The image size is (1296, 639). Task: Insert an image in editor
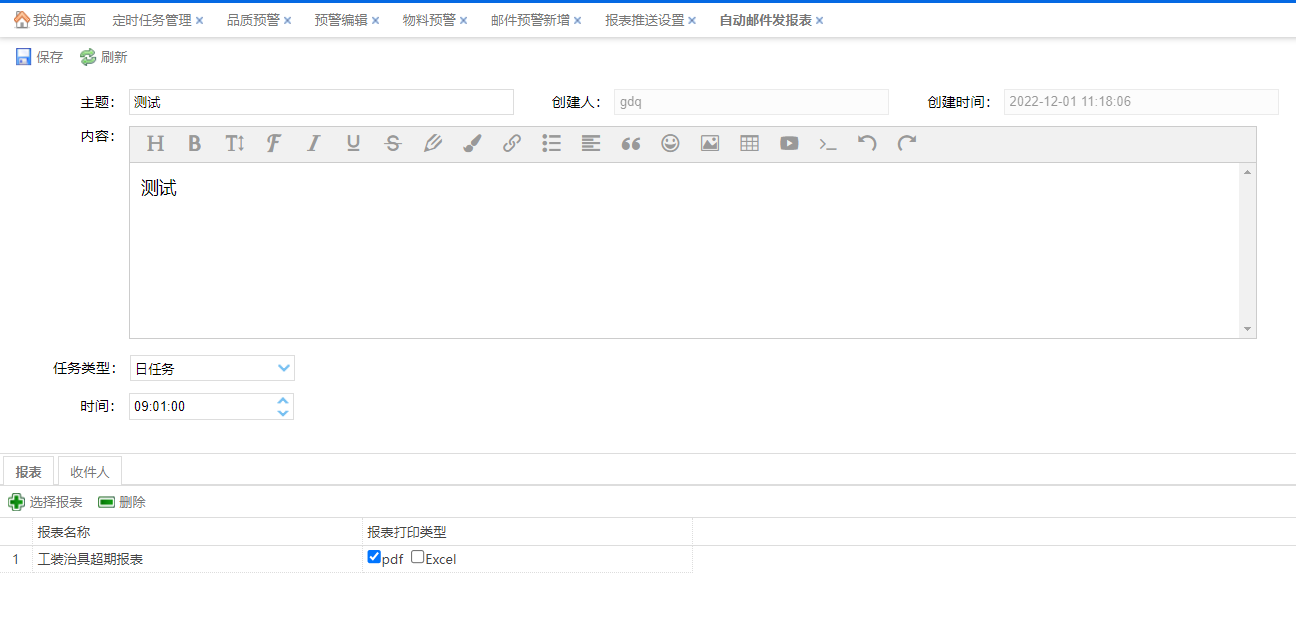click(710, 143)
